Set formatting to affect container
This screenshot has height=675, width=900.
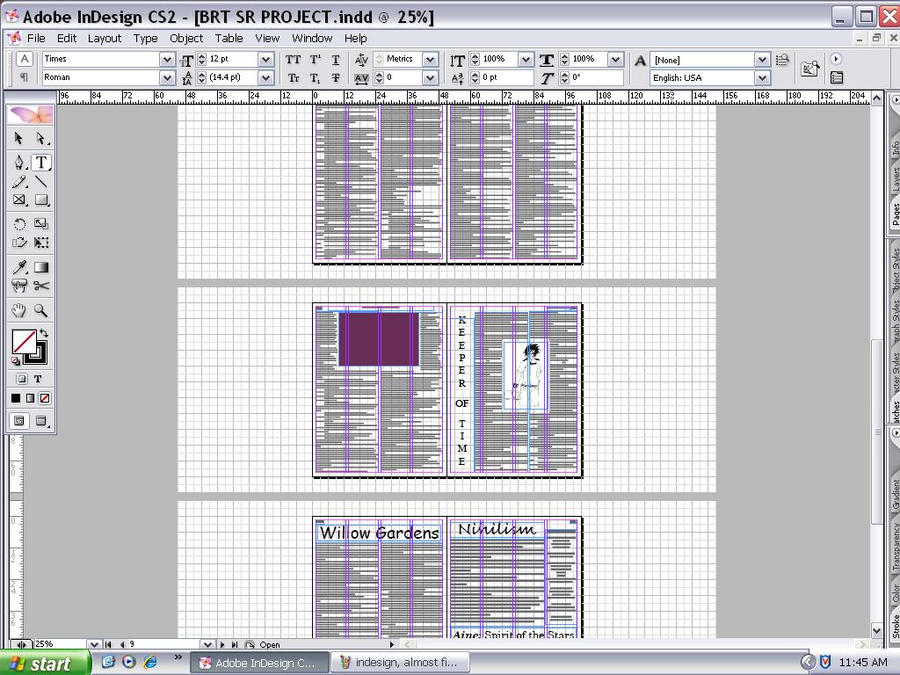click(x=22, y=379)
